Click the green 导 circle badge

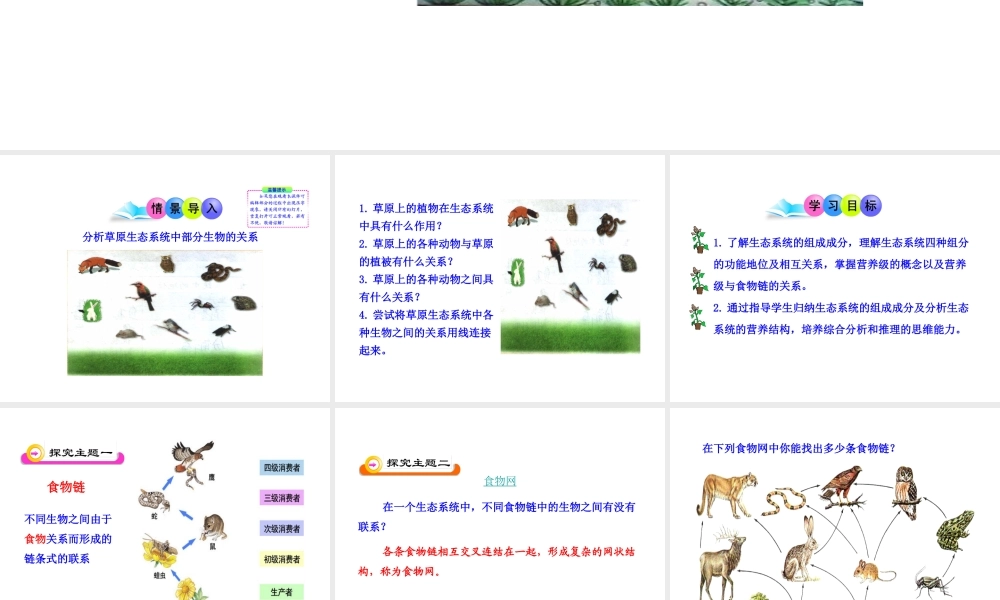point(193,208)
